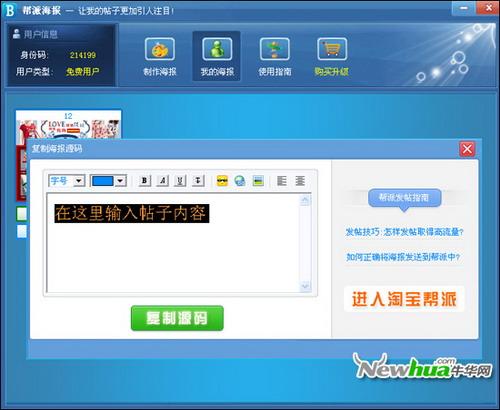500x410 pixels.
Task: Close the 复制海报源码 dialog
Action: (467, 149)
